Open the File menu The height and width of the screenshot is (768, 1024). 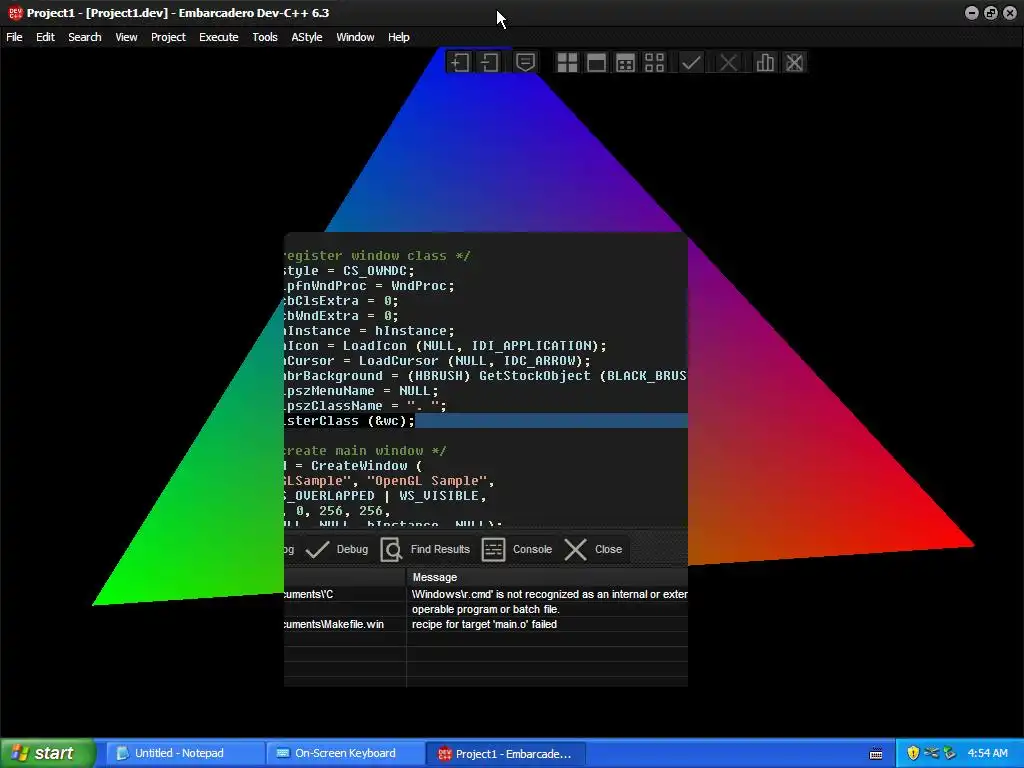(14, 37)
